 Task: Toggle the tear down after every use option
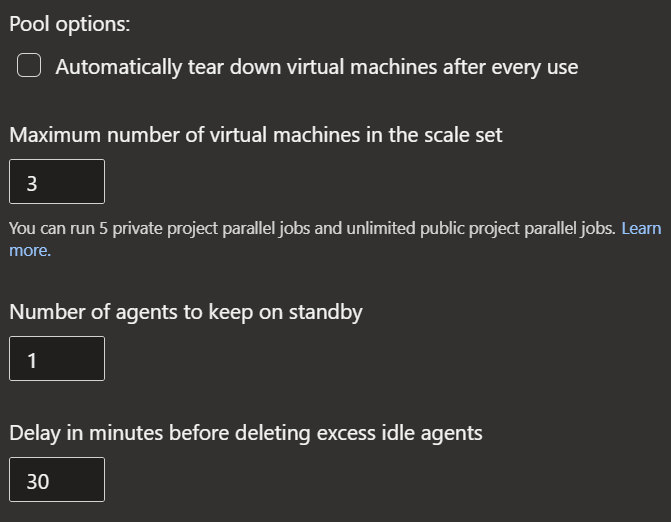(x=29, y=67)
